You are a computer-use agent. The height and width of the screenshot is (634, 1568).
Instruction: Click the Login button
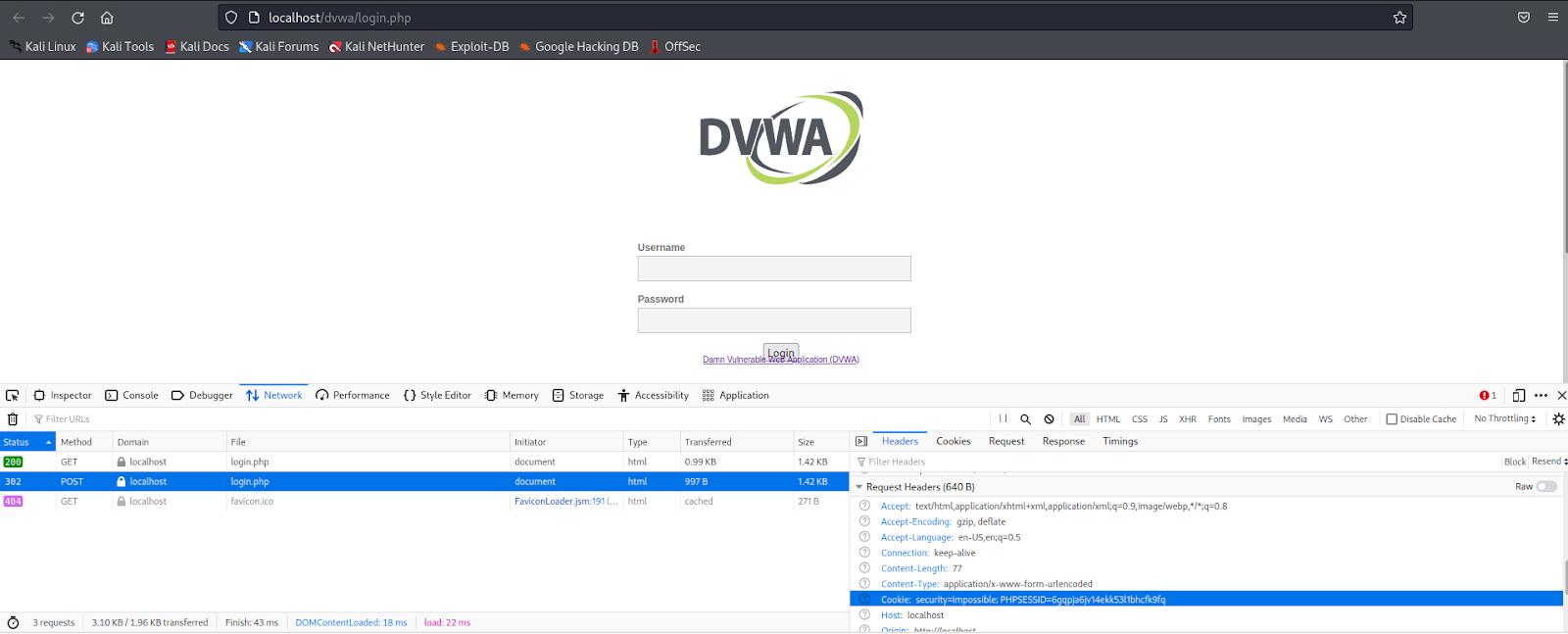781,353
